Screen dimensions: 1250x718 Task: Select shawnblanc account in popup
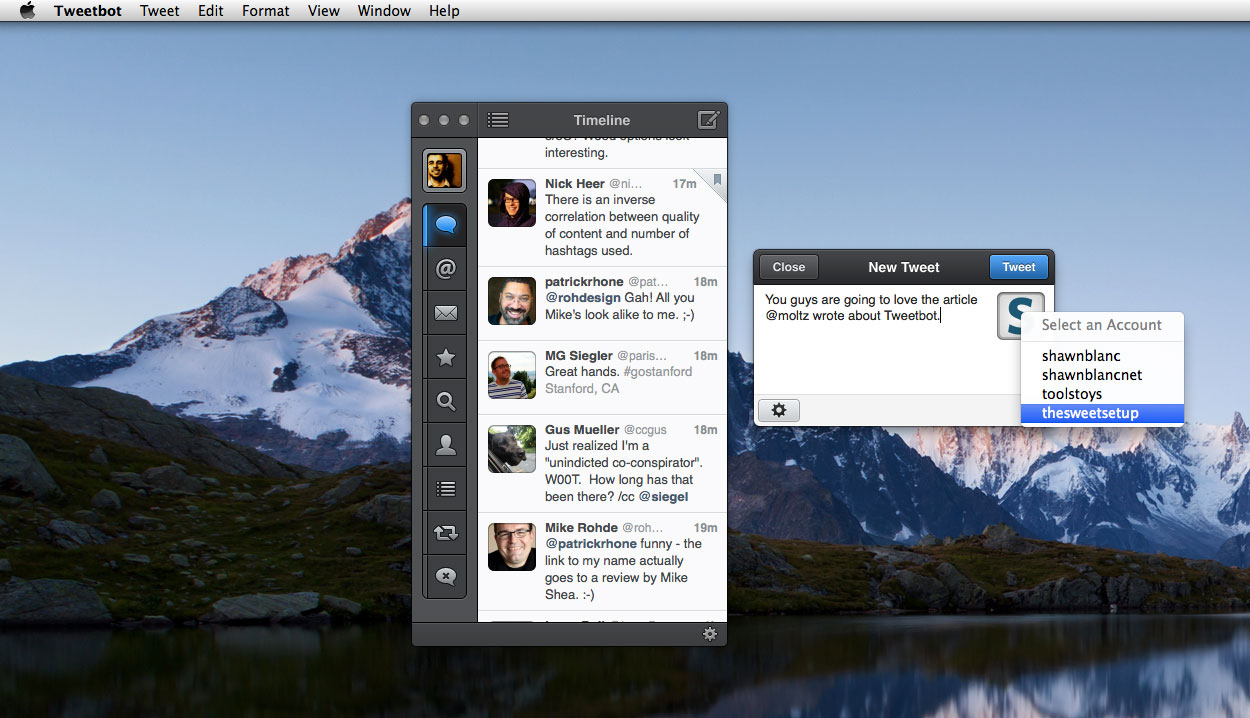[x=1081, y=356]
